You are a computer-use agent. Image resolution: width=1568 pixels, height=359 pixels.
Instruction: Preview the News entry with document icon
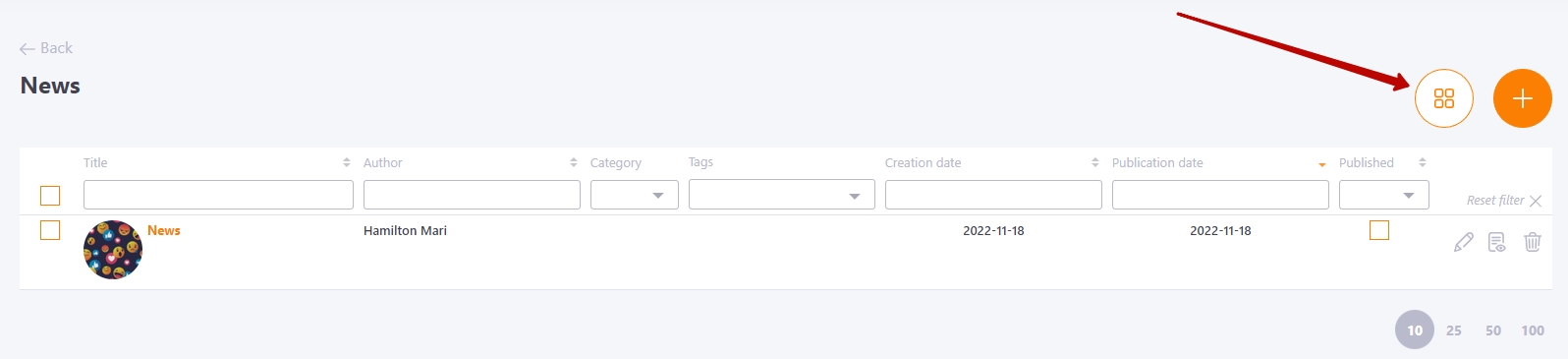(x=1497, y=242)
